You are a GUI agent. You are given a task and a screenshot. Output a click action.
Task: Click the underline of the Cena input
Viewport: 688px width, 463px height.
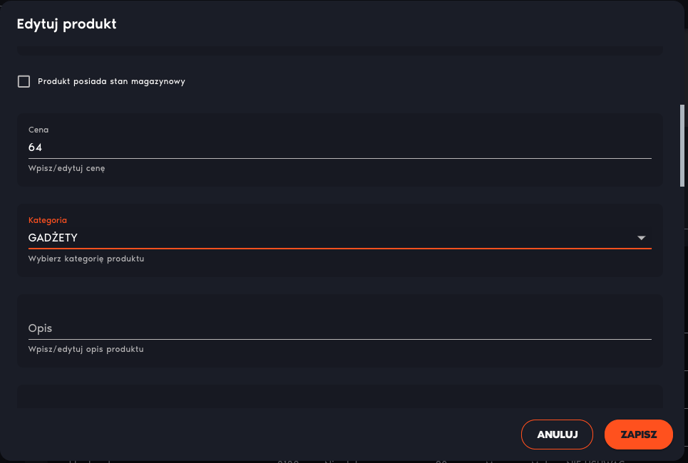[x=340, y=158]
